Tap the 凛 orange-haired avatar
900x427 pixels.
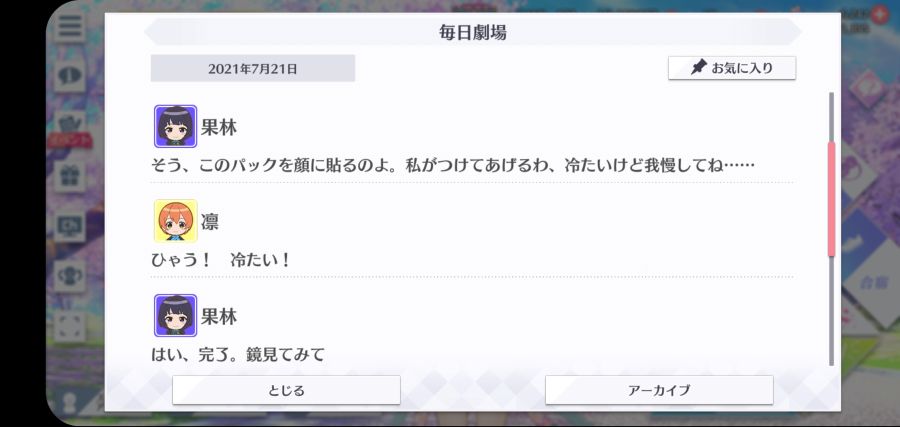pos(176,221)
